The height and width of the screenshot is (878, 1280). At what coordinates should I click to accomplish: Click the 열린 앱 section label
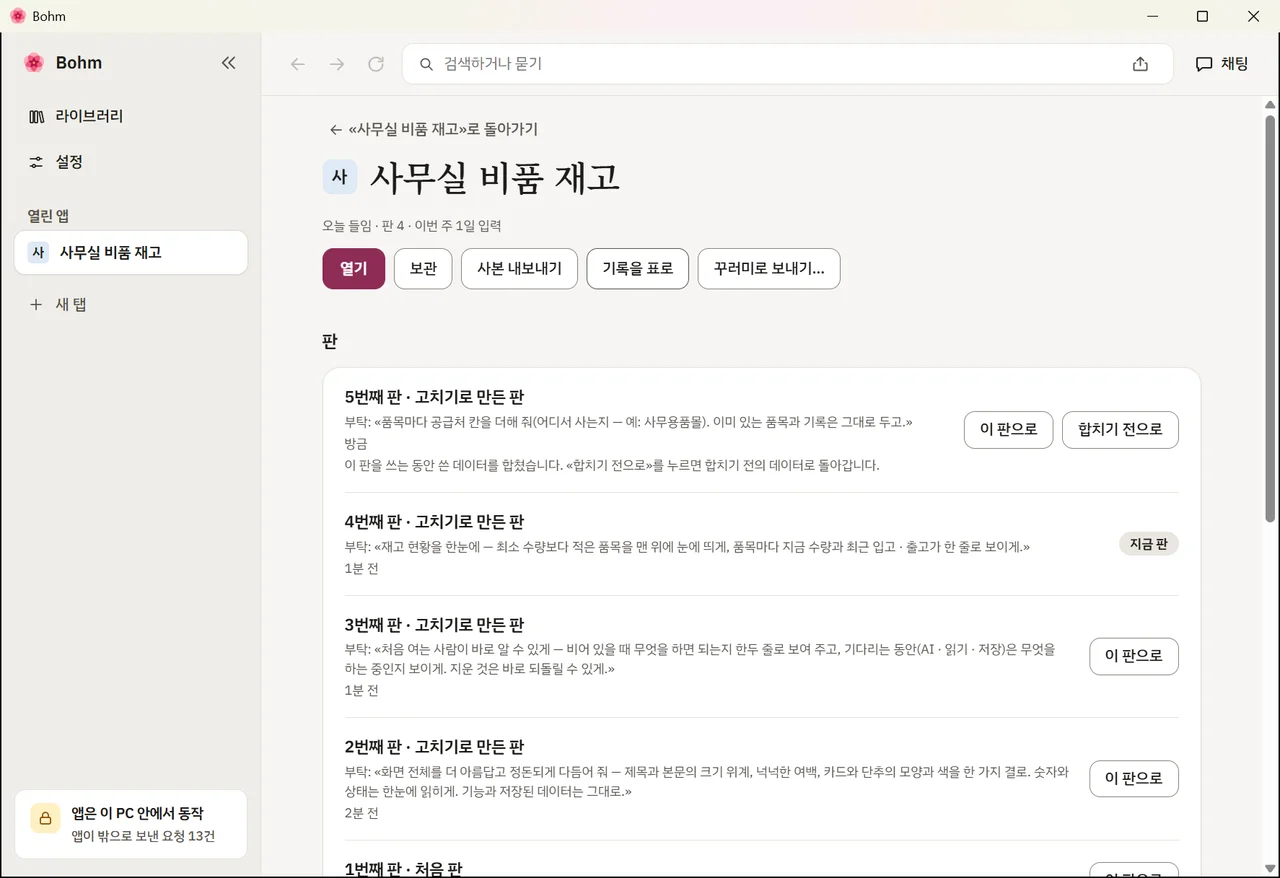pos(48,216)
